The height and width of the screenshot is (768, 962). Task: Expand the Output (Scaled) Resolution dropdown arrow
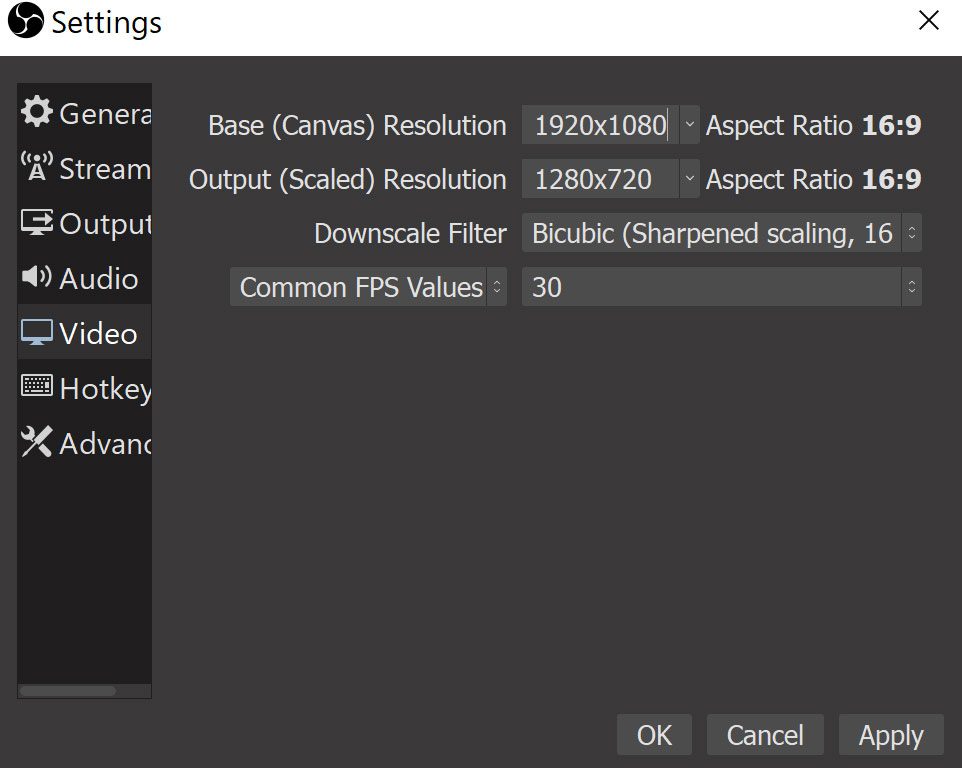[689, 180]
